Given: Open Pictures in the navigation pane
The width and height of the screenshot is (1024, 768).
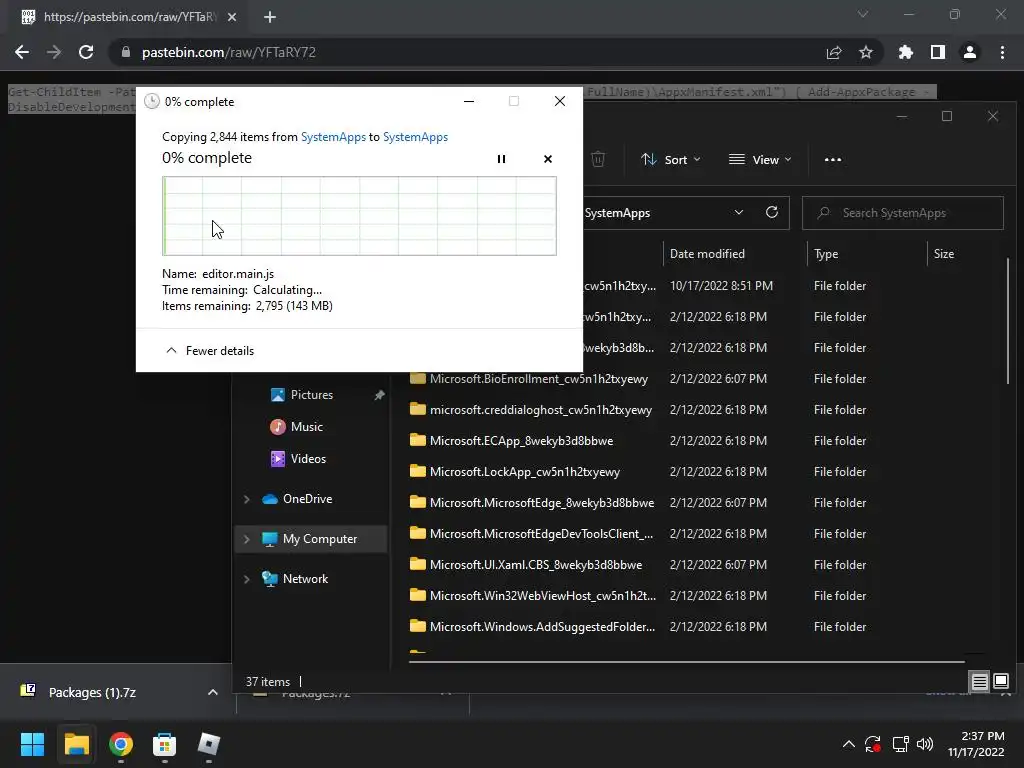Looking at the screenshot, I should [311, 394].
